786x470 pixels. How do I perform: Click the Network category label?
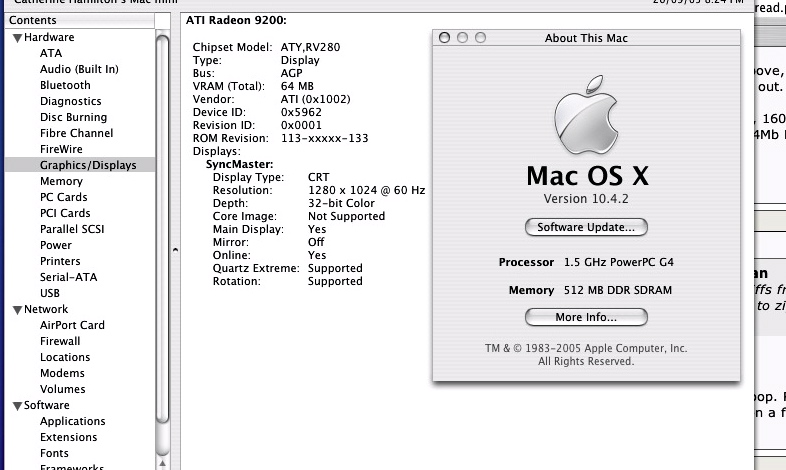point(46,309)
